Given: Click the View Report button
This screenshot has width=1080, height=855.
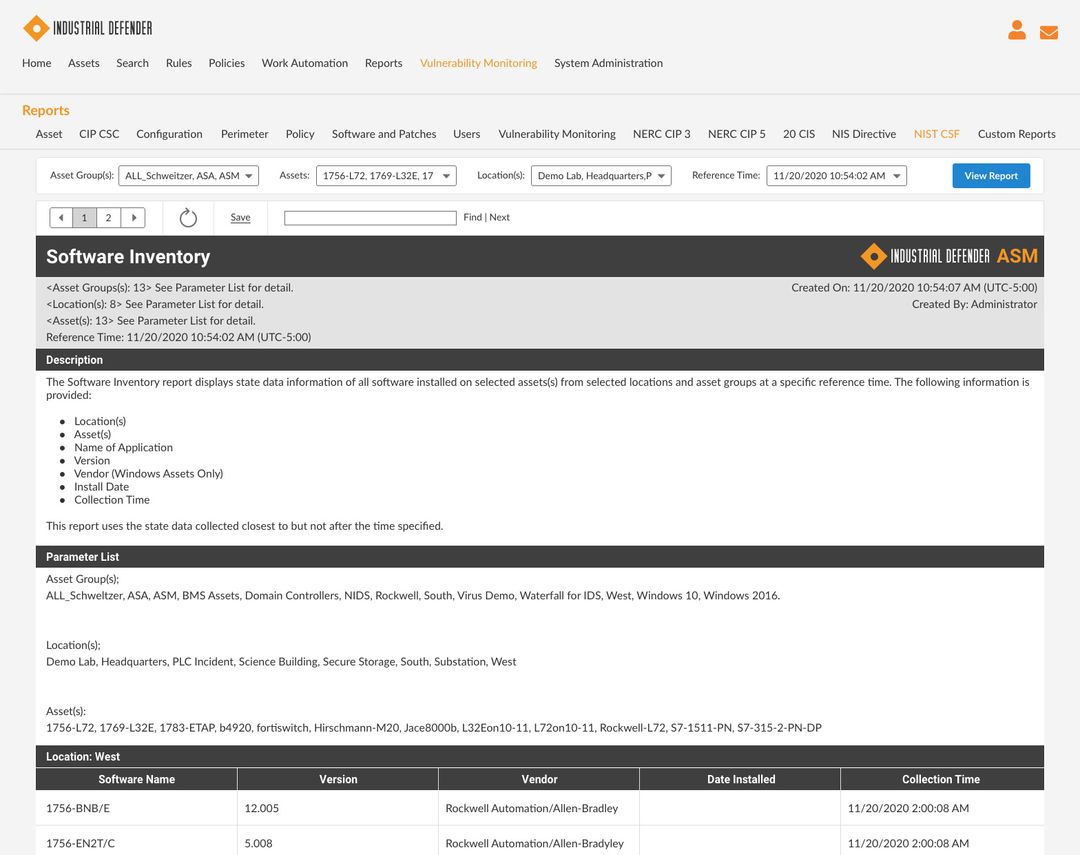Looking at the screenshot, I should (991, 175).
